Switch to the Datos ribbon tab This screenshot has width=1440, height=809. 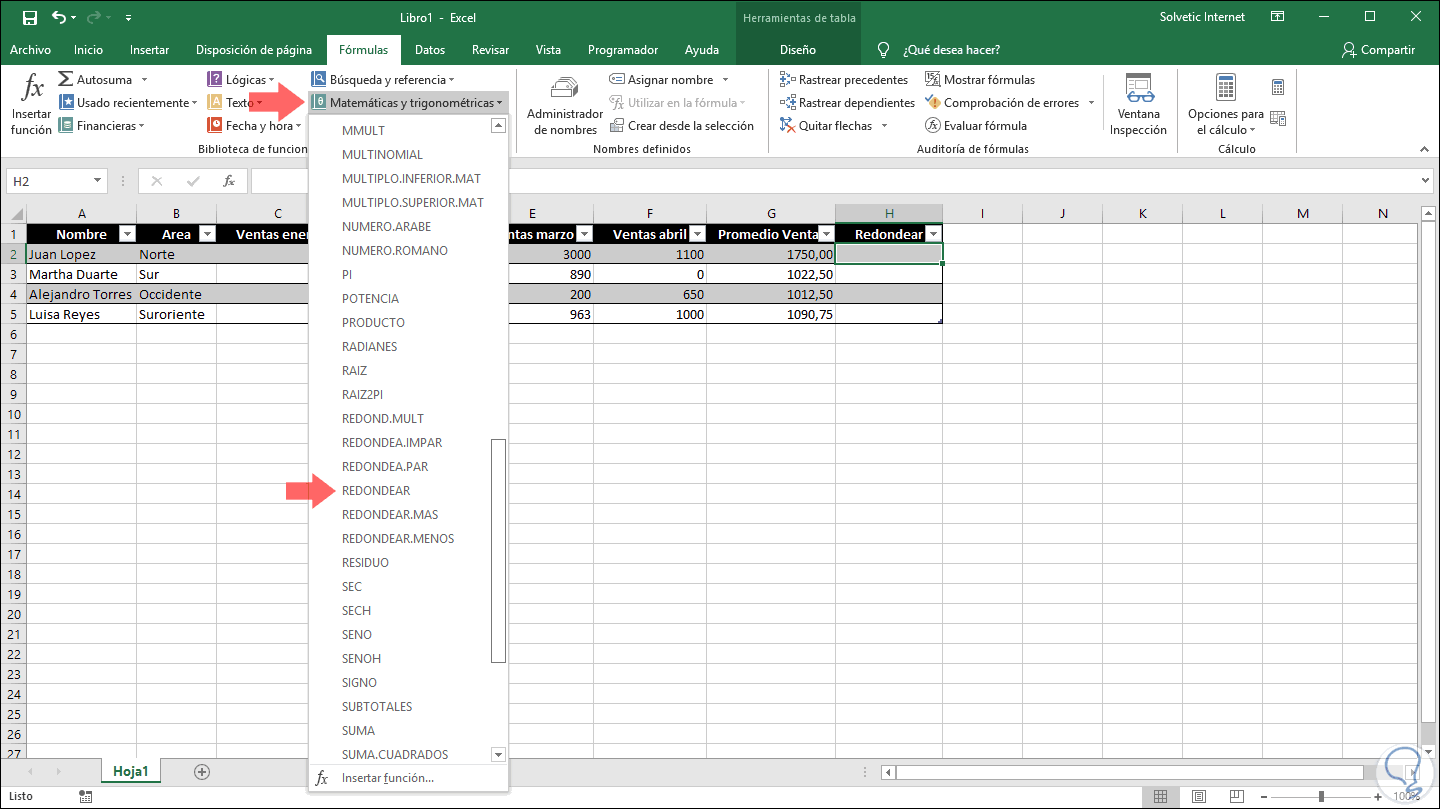pyautogui.click(x=430, y=50)
